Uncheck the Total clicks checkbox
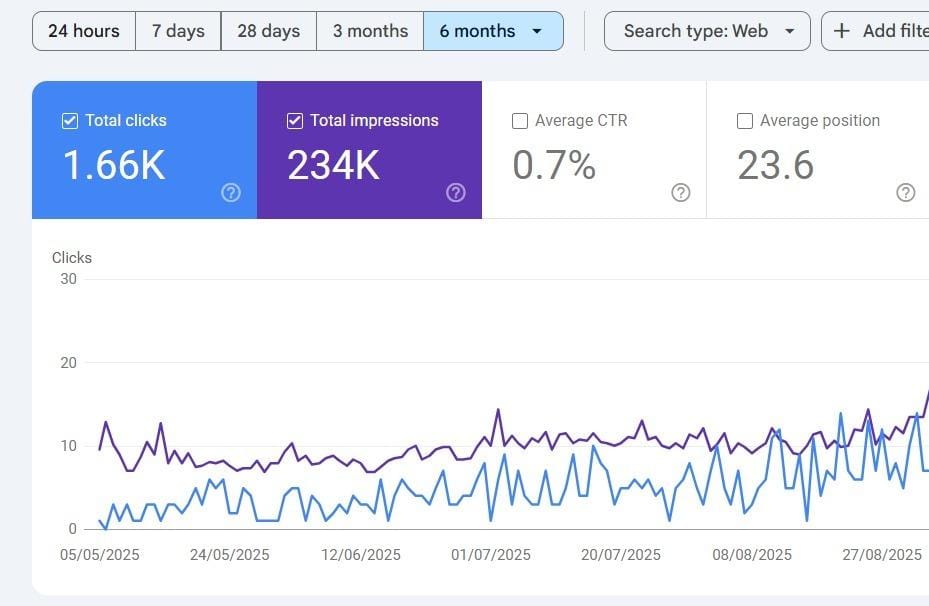Image resolution: width=929 pixels, height=606 pixels. coord(70,121)
